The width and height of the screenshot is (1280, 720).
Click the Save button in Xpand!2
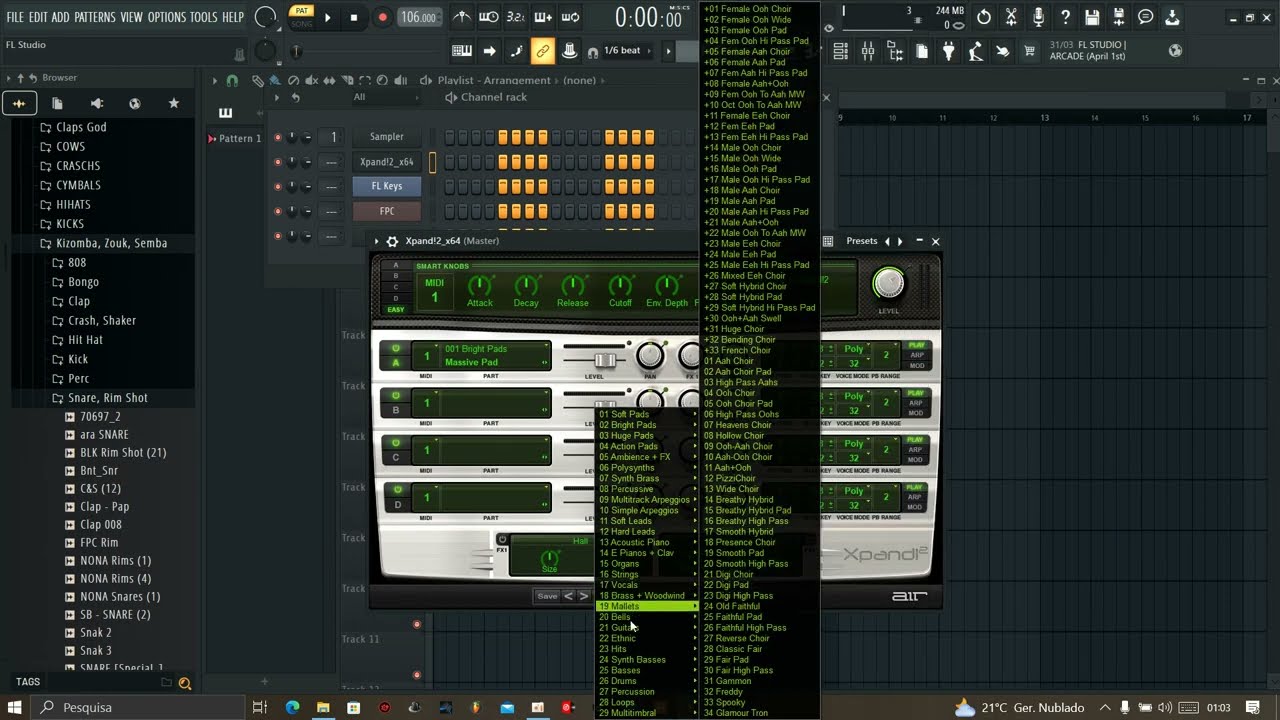pos(547,596)
